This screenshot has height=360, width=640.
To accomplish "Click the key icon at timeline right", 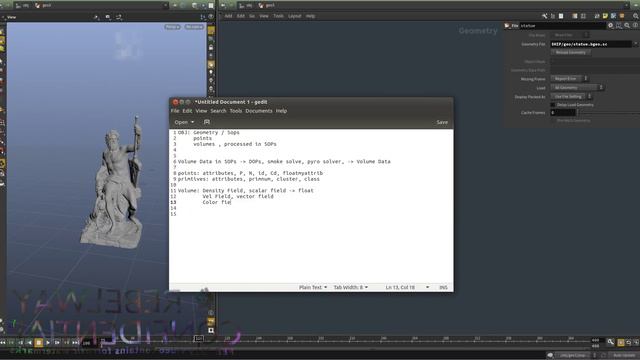I will (x=611, y=342).
